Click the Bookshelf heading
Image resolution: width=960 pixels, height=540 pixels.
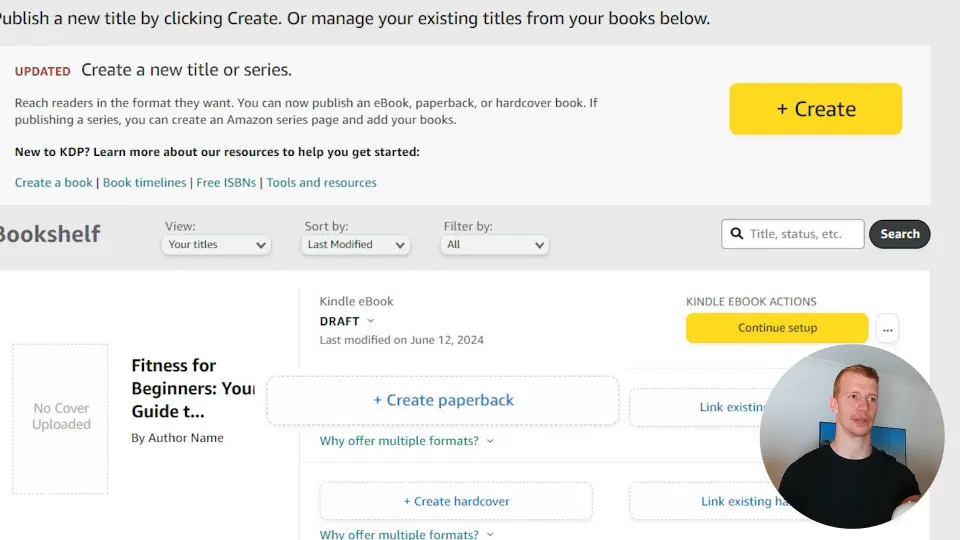pyautogui.click(x=50, y=234)
